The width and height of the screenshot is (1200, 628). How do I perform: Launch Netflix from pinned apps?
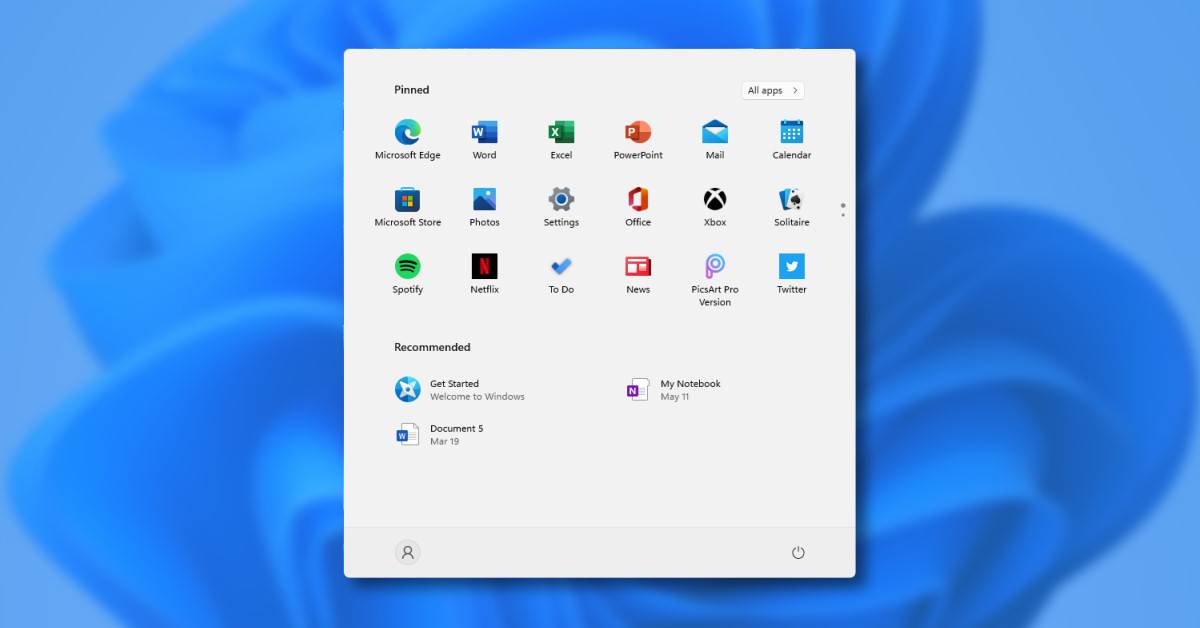click(x=484, y=267)
